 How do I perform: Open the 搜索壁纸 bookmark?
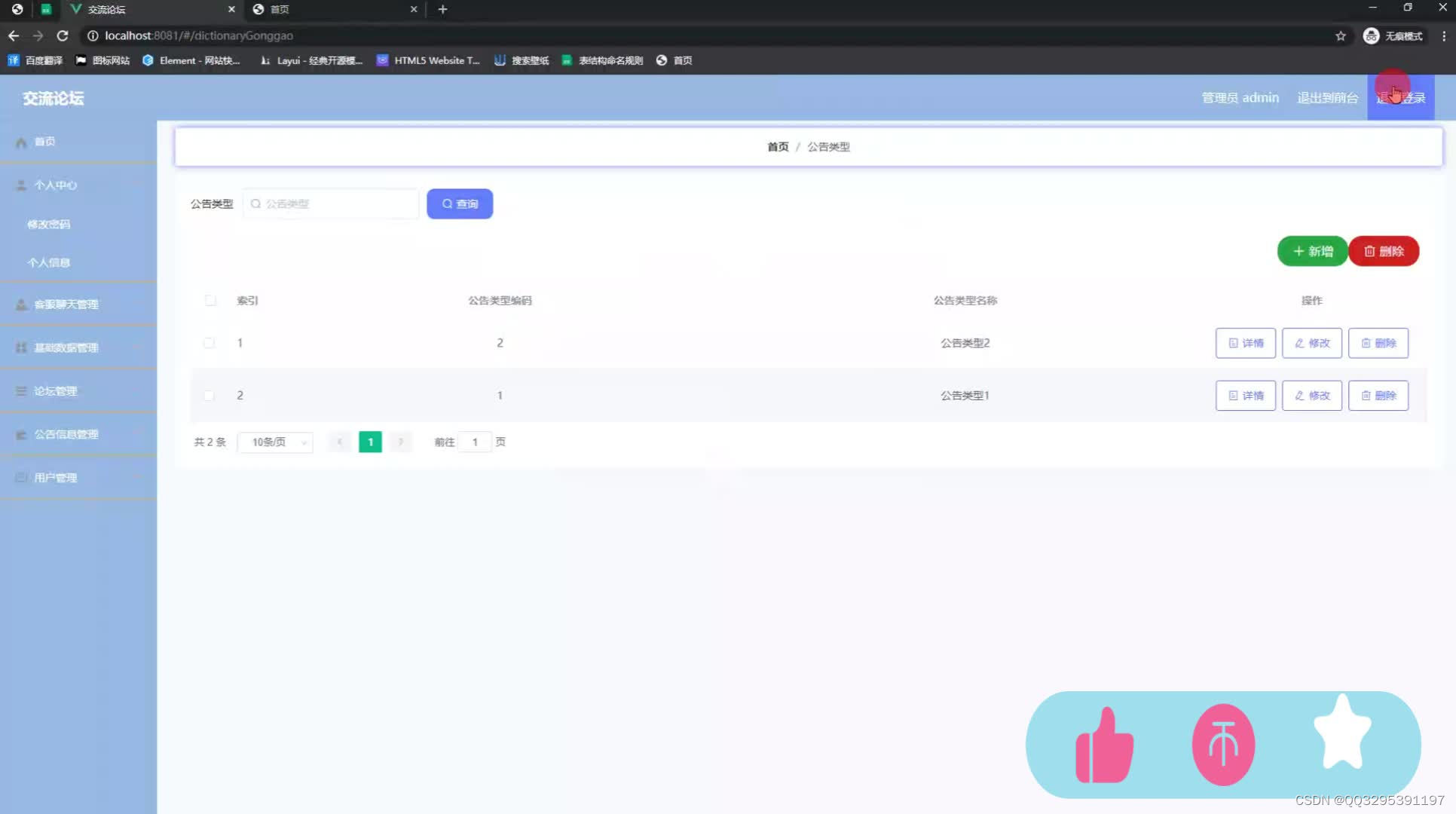click(522, 60)
